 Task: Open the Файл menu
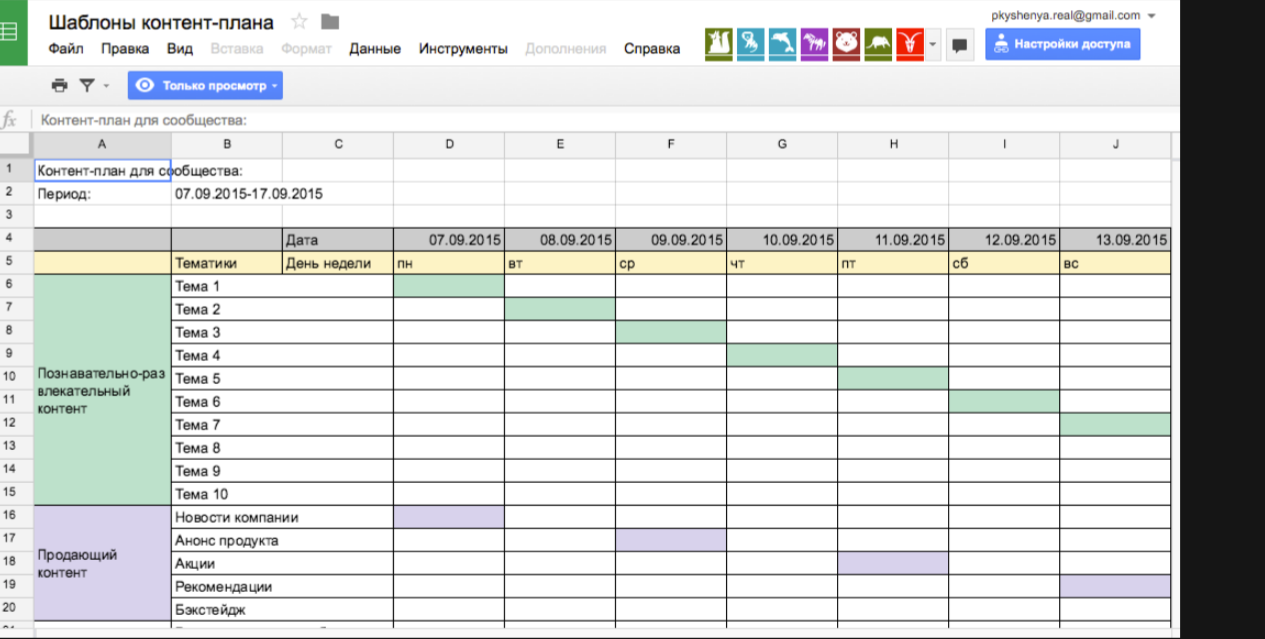click(x=66, y=48)
